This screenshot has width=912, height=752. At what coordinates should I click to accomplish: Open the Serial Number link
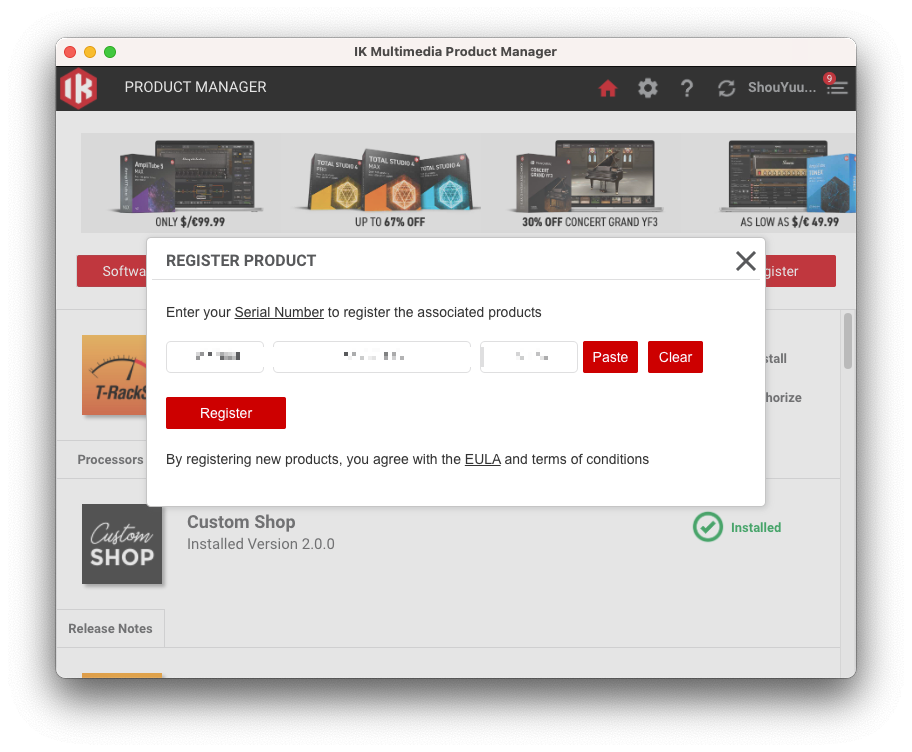pyautogui.click(x=279, y=312)
